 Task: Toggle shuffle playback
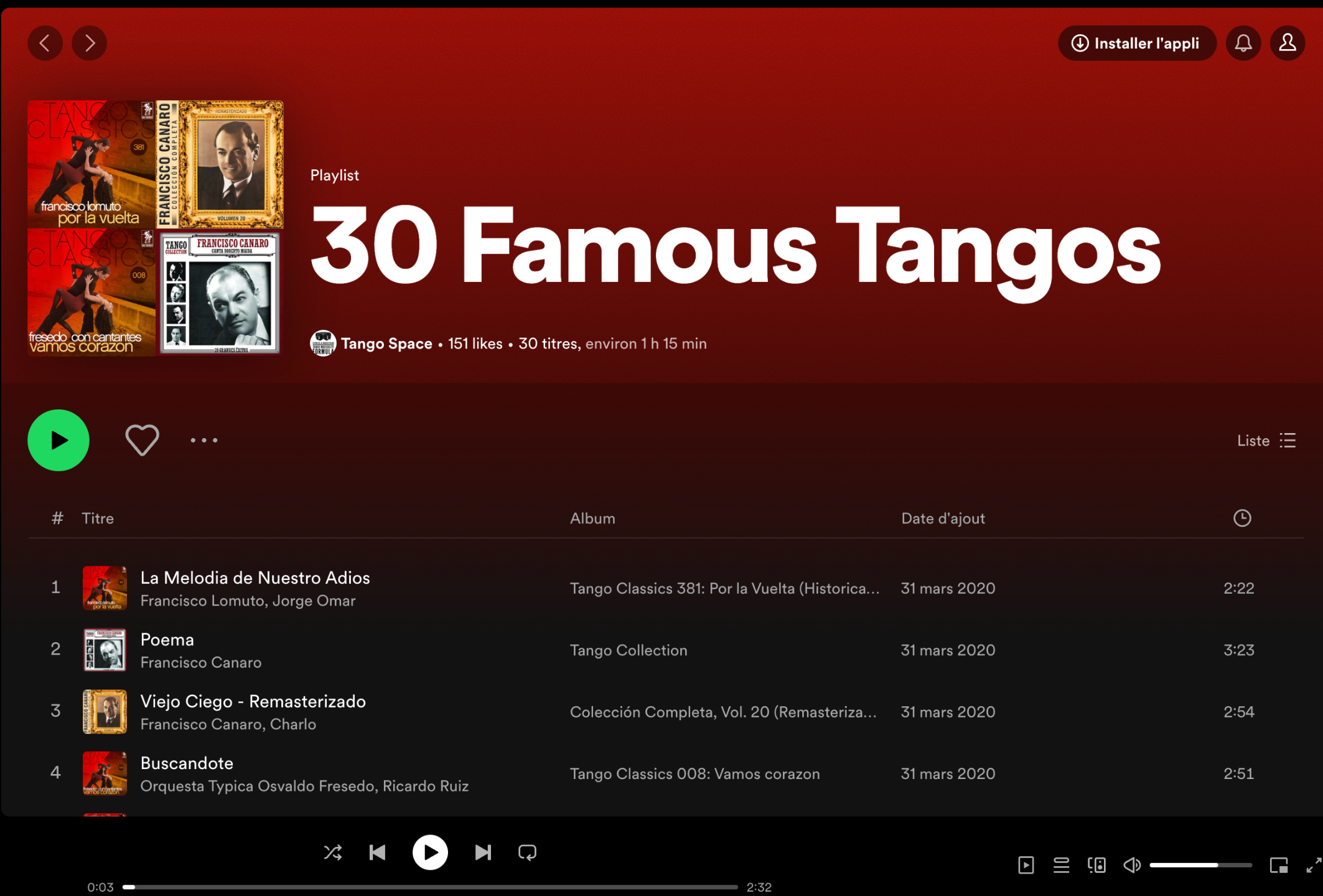(333, 852)
